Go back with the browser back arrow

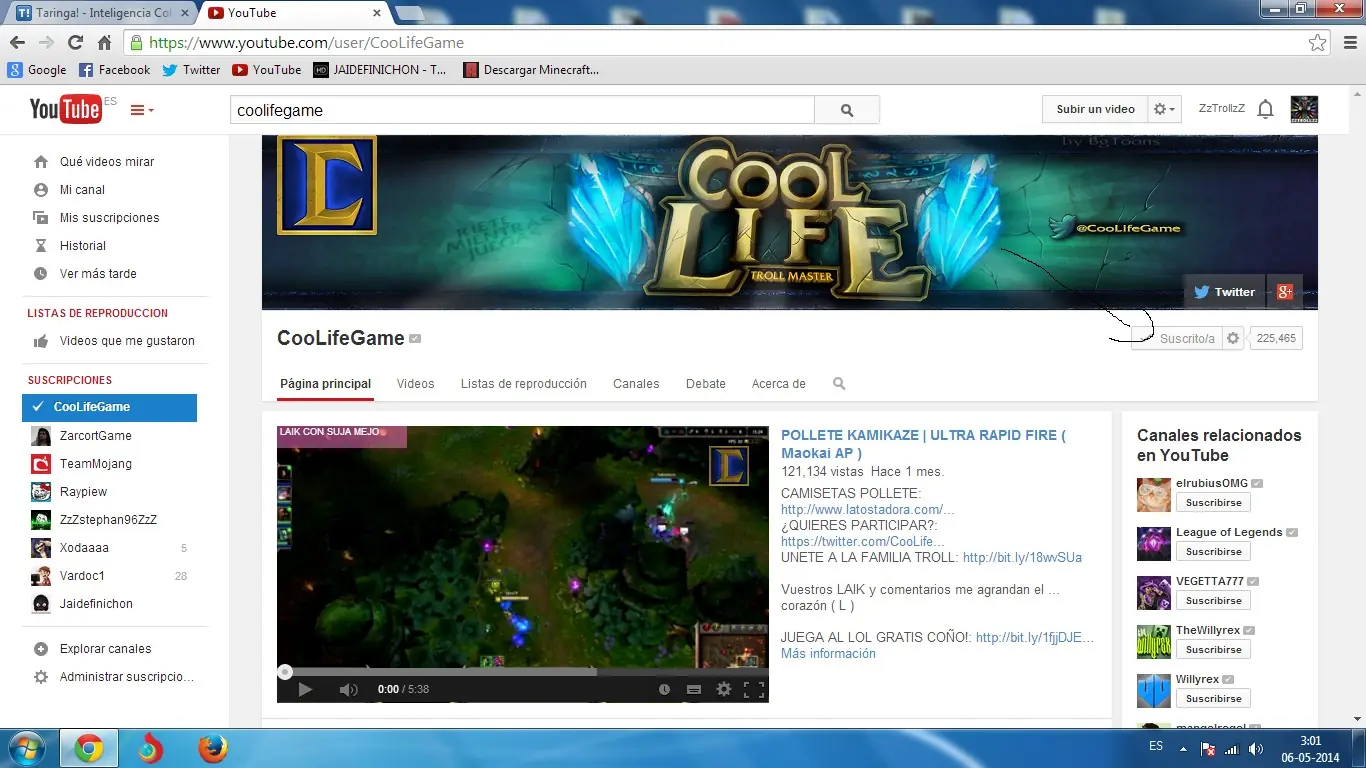point(17,43)
